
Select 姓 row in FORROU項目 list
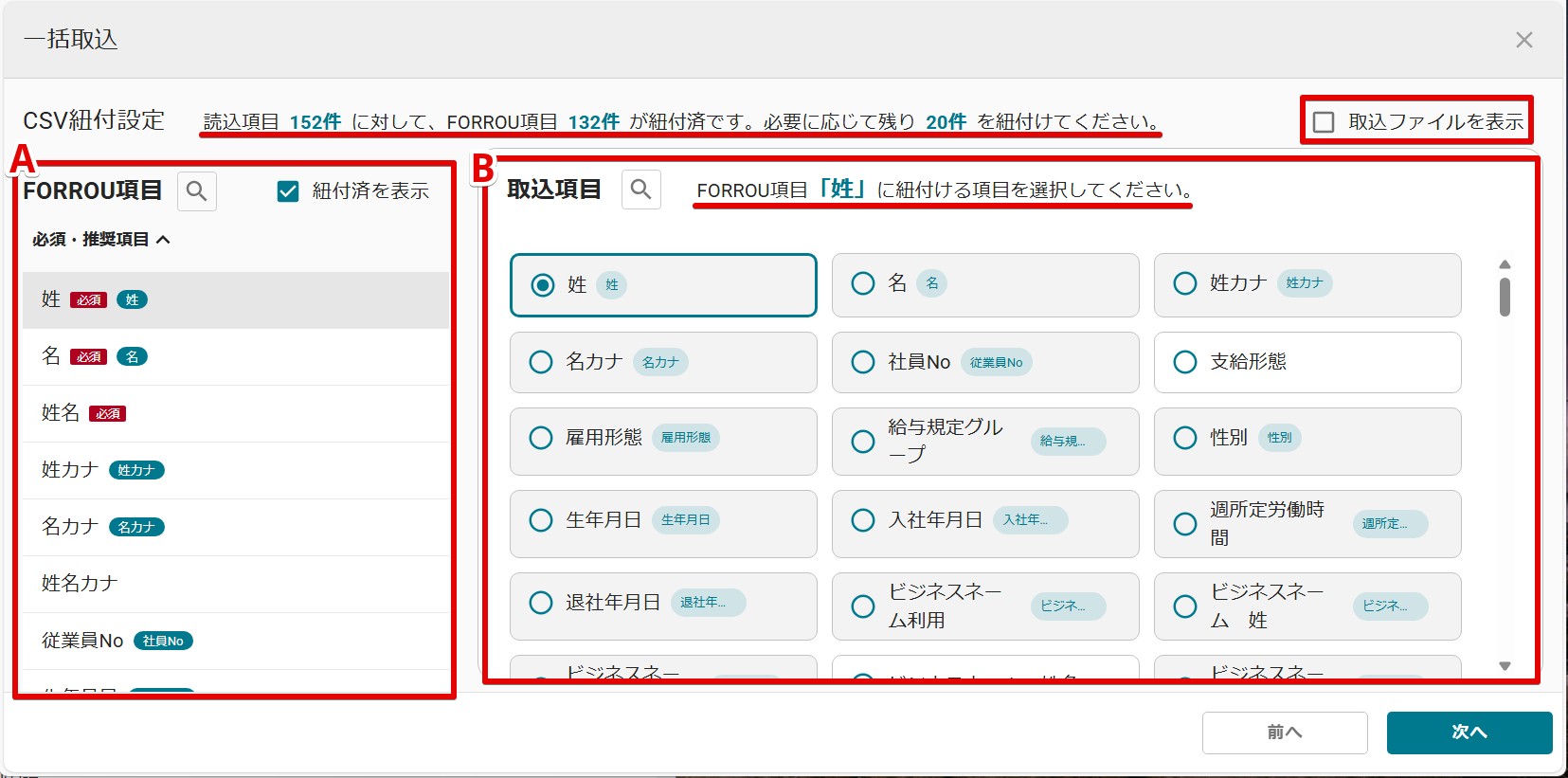point(236,300)
